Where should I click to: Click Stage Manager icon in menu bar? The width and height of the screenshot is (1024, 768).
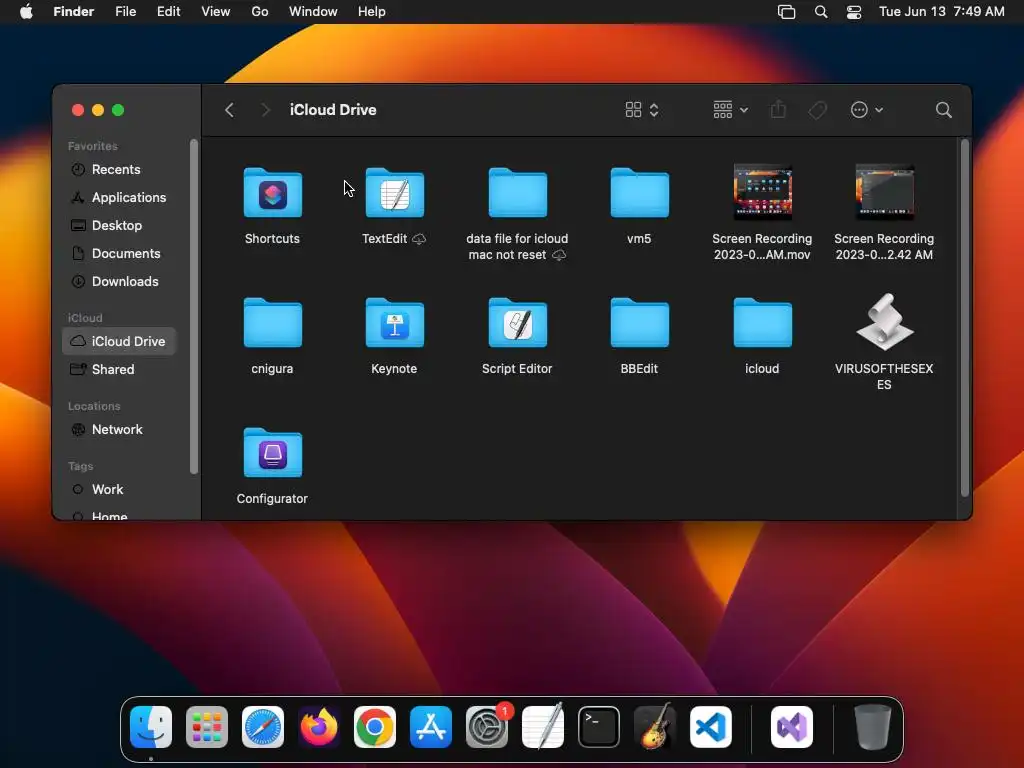(x=786, y=12)
